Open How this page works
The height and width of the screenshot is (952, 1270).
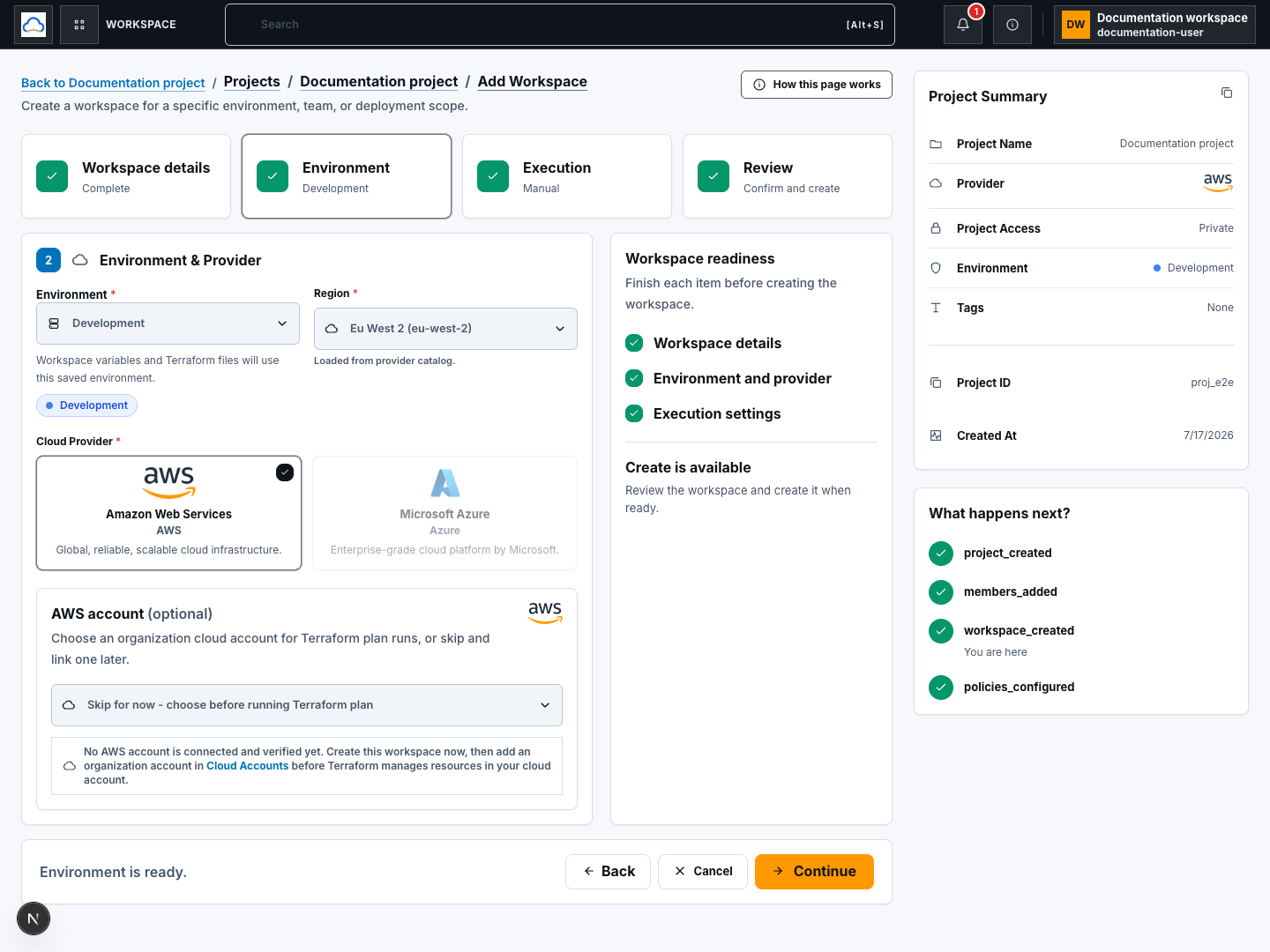point(817,85)
